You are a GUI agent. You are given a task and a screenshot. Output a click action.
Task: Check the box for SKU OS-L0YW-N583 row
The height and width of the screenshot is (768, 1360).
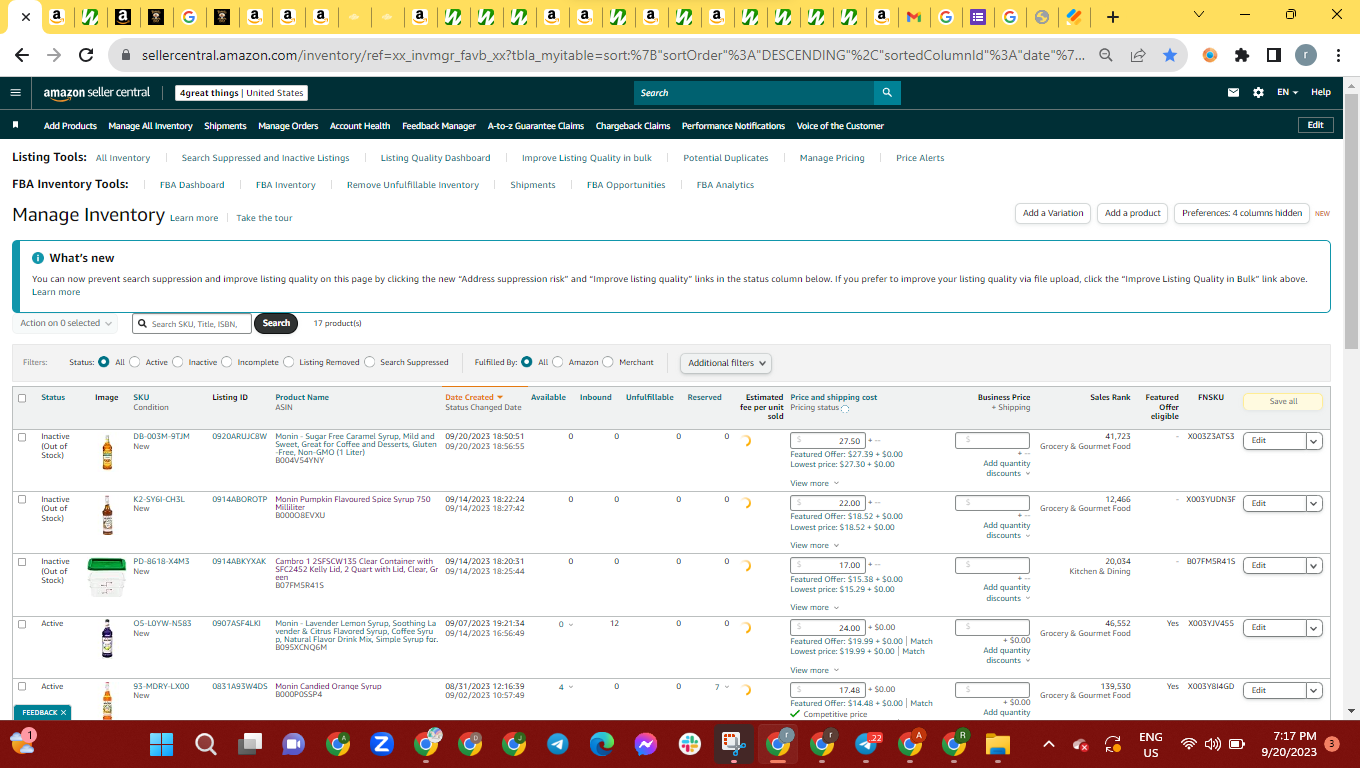(x=22, y=624)
